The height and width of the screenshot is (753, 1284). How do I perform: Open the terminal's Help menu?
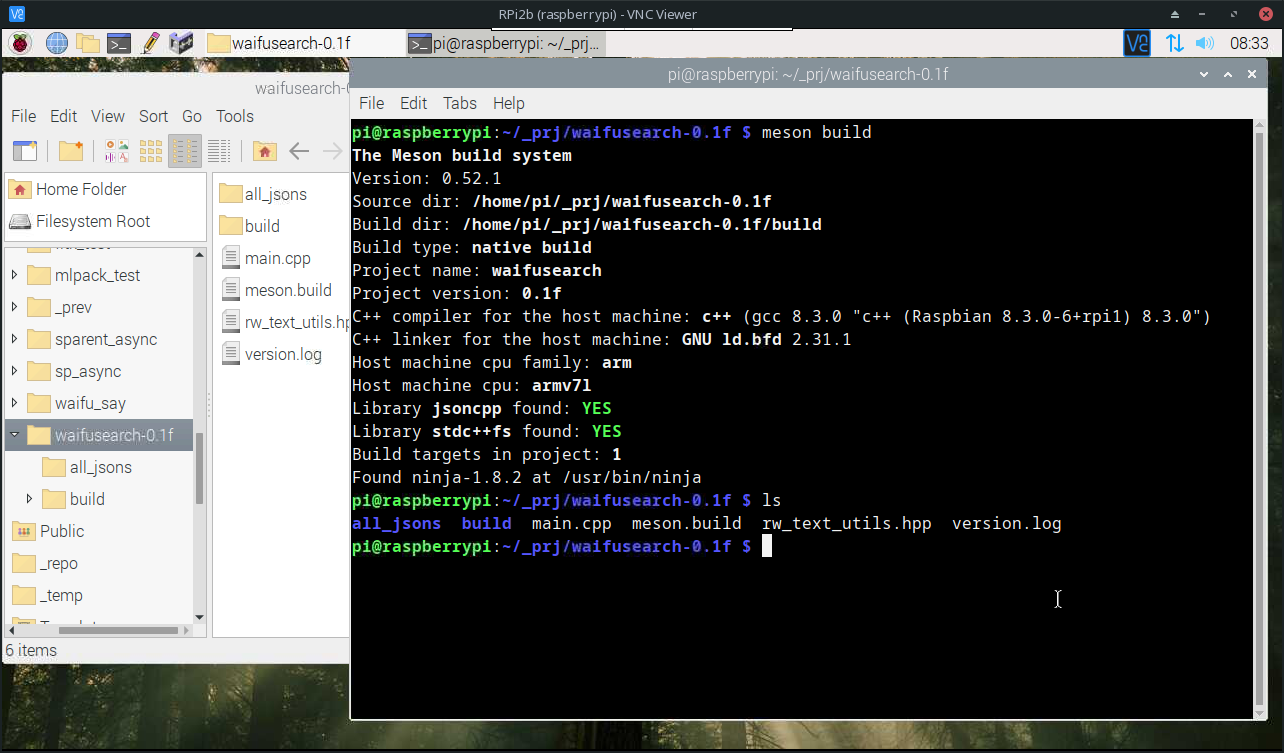tap(508, 103)
